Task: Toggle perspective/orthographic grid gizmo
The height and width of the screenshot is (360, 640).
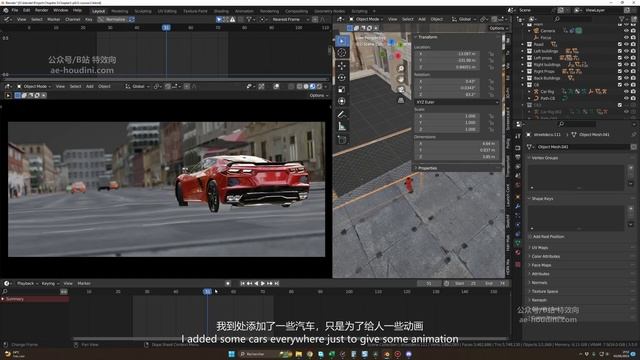Action: [401, 100]
